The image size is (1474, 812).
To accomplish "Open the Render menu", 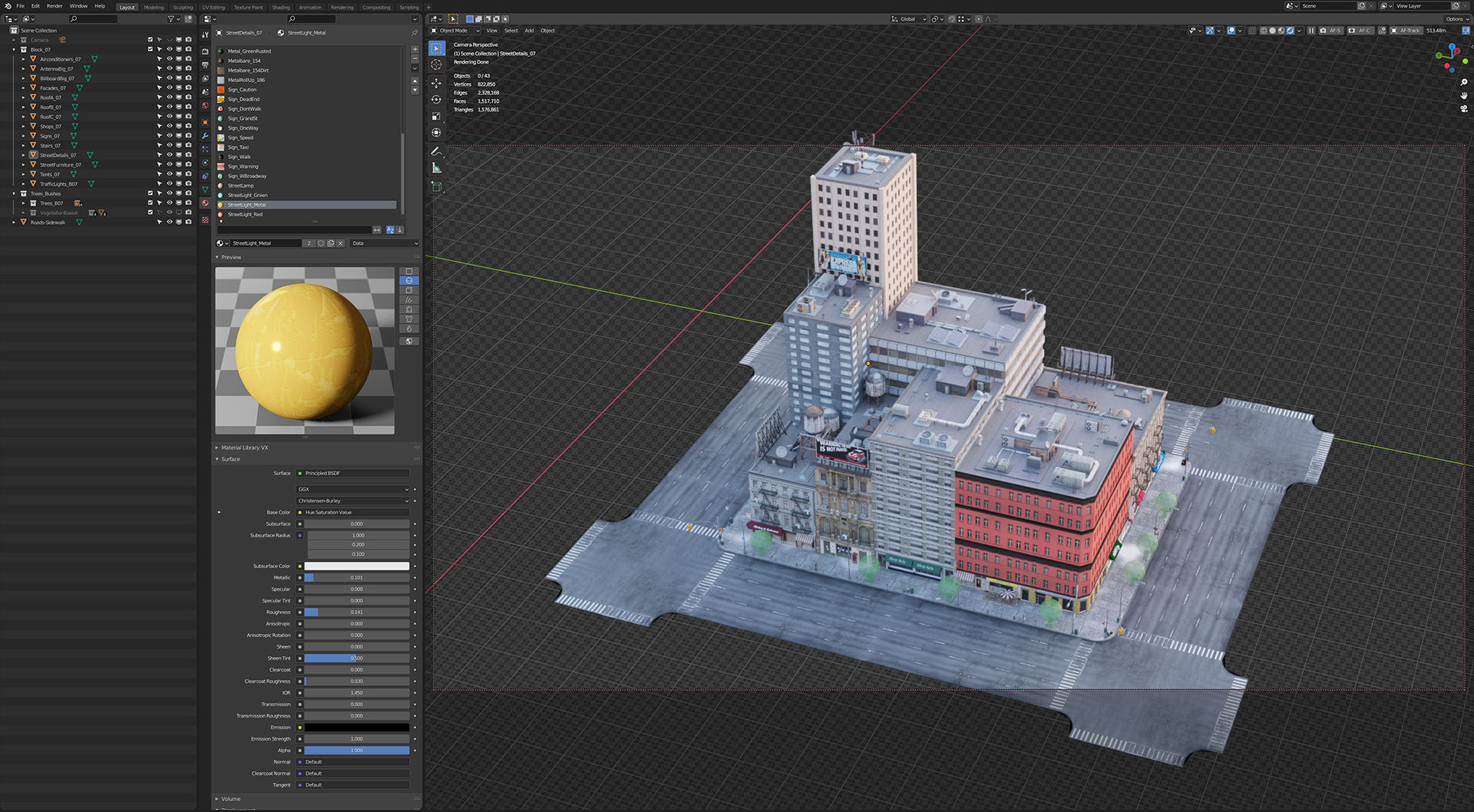I will click(x=55, y=6).
